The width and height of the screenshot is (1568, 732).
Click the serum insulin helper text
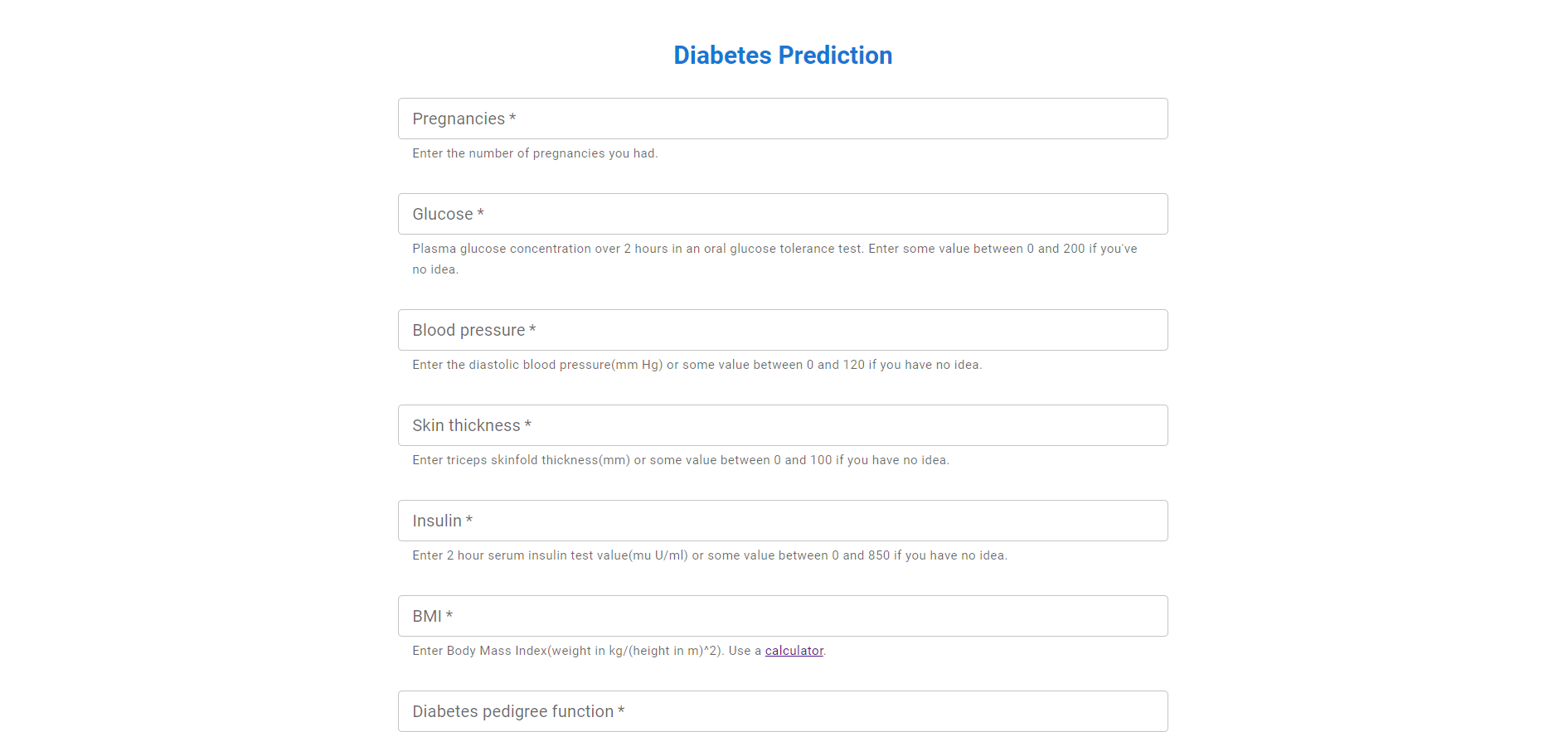pos(709,555)
